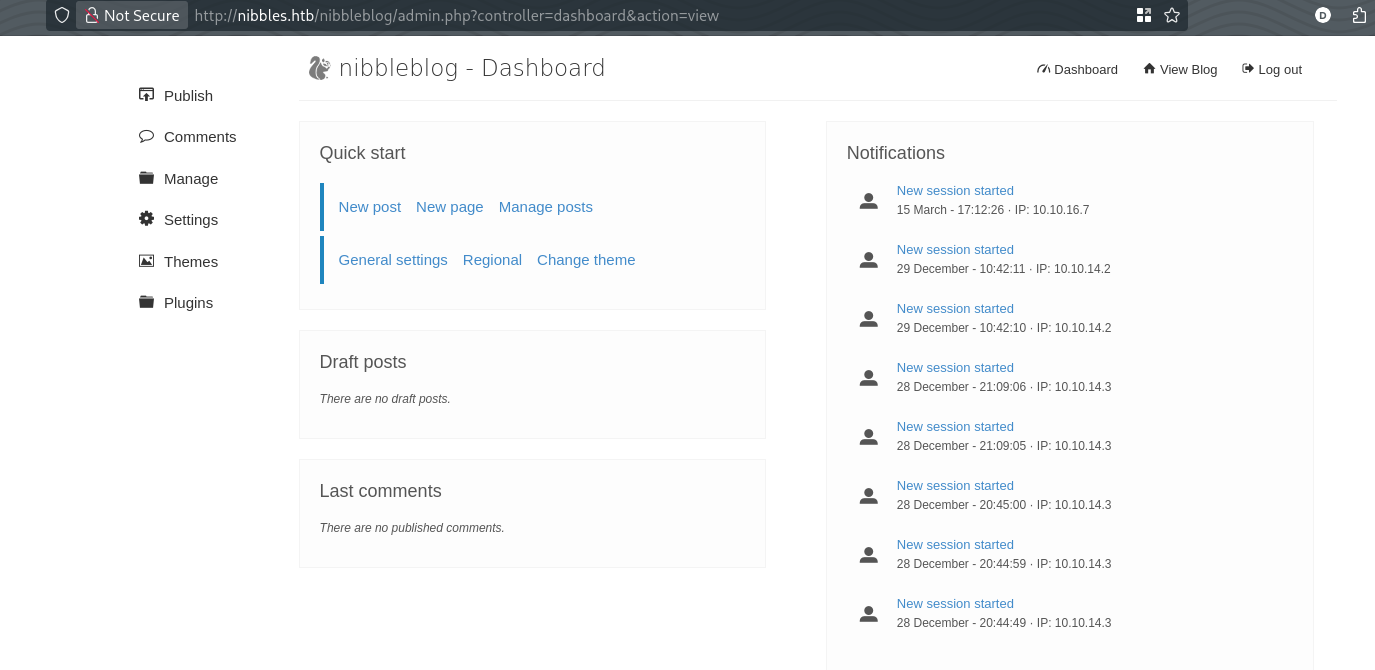1375x670 pixels.
Task: Go to Dashboard in top navigation
Action: (1077, 69)
